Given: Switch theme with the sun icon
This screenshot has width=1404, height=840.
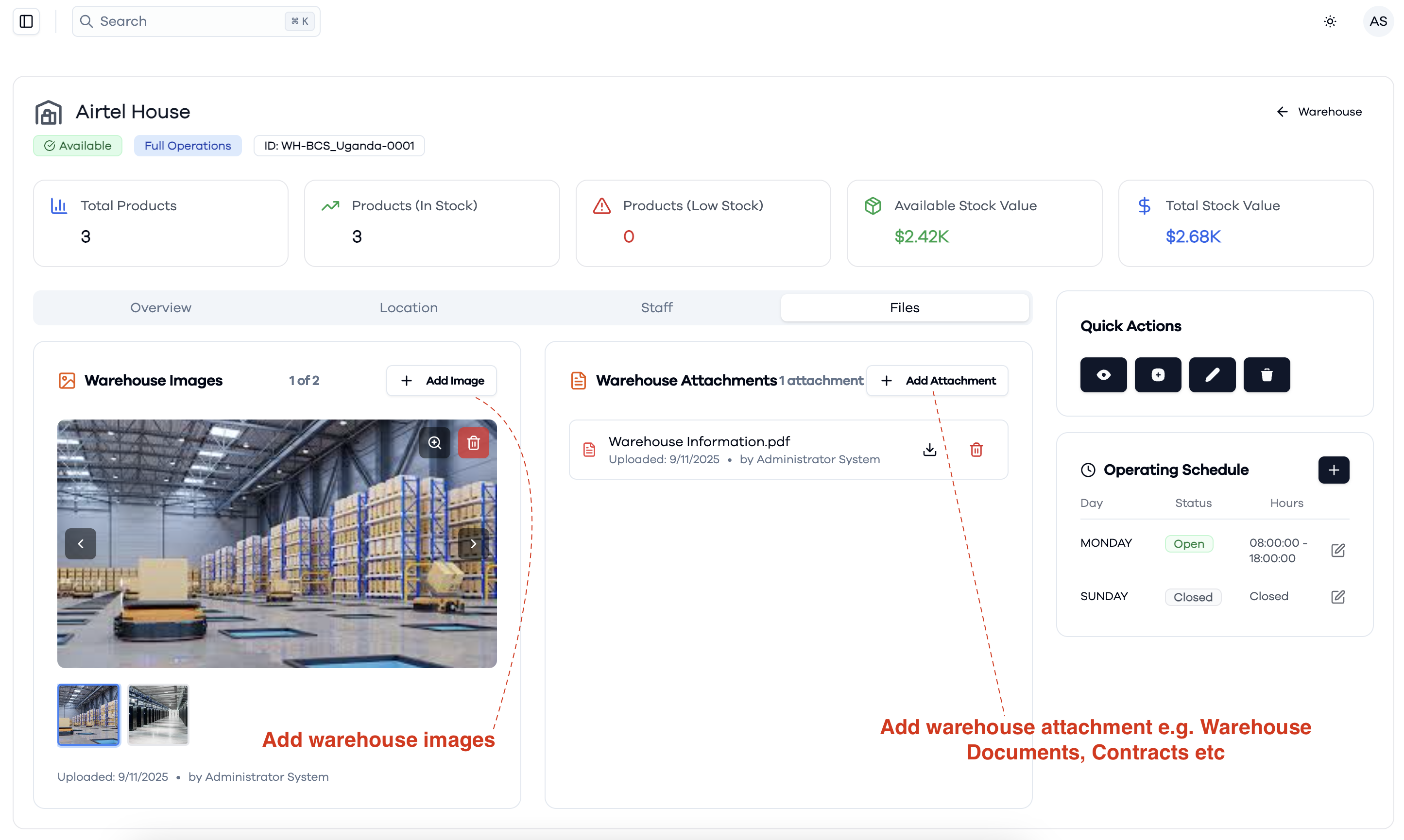Looking at the screenshot, I should pyautogui.click(x=1330, y=21).
